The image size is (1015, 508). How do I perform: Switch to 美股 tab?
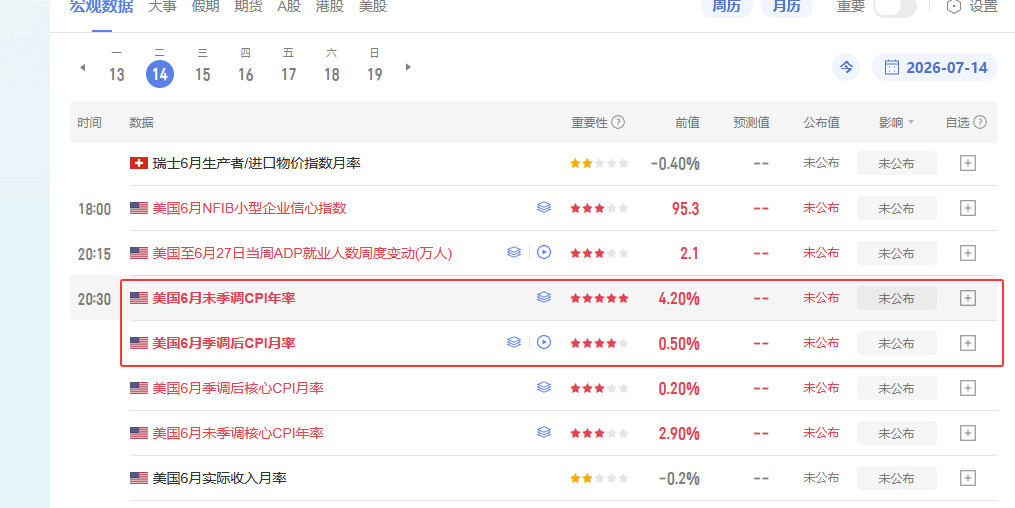(x=373, y=6)
